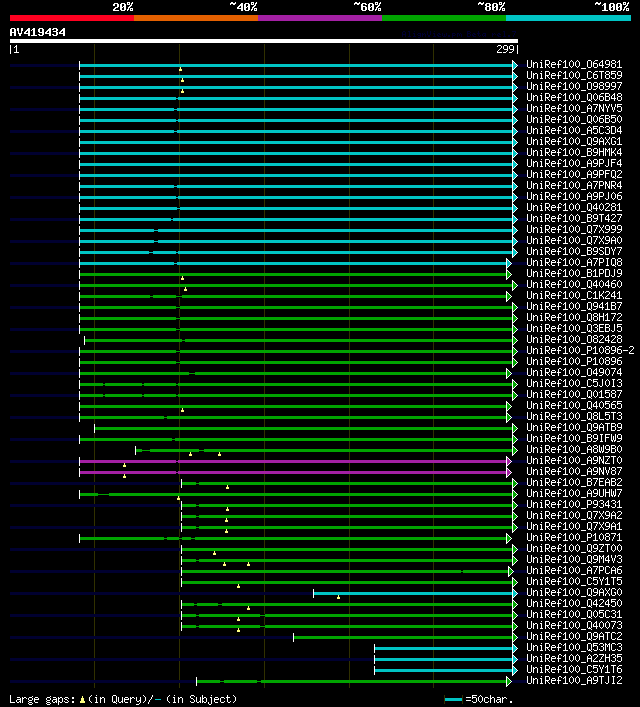Click arrowhead at end of O64981 alignment
Screen dimensions: 640x707
515,65
